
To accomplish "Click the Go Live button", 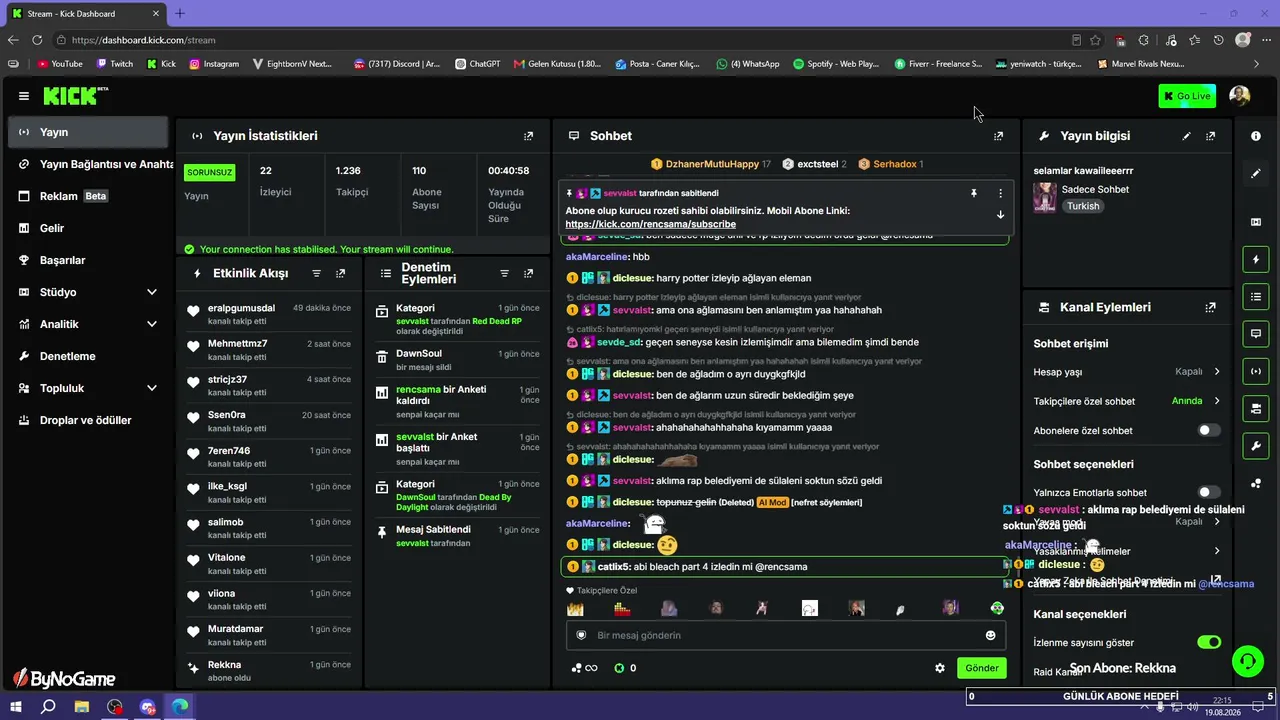I will tap(1187, 96).
